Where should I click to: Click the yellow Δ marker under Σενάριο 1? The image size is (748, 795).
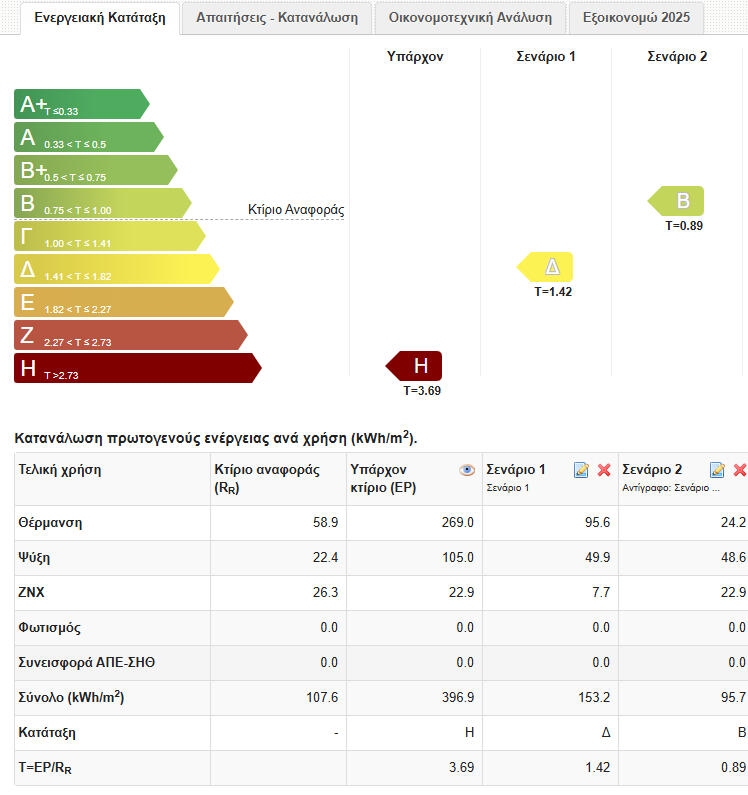pos(546,267)
